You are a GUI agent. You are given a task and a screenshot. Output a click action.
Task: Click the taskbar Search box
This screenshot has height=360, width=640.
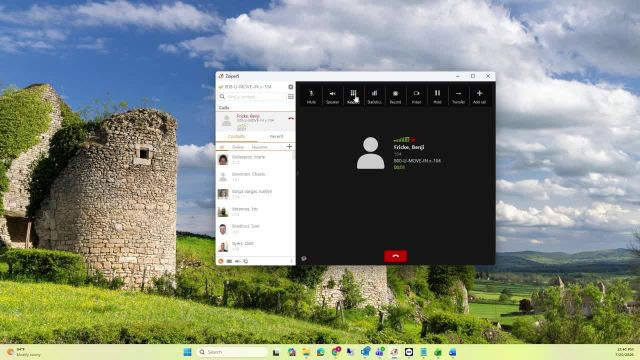232,352
